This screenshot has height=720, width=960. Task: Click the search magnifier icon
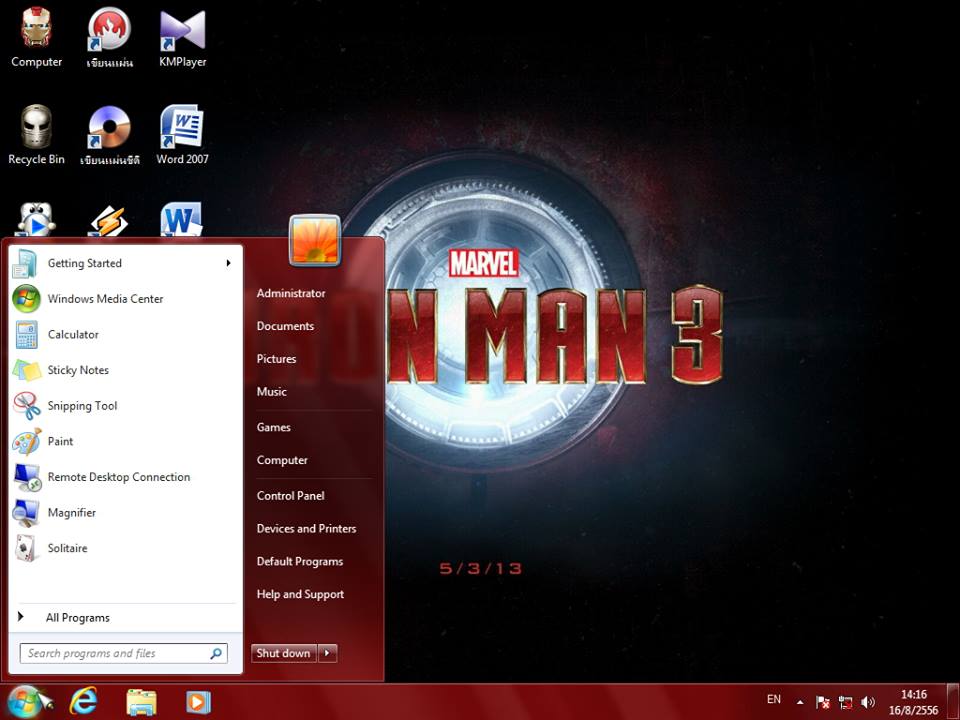216,653
